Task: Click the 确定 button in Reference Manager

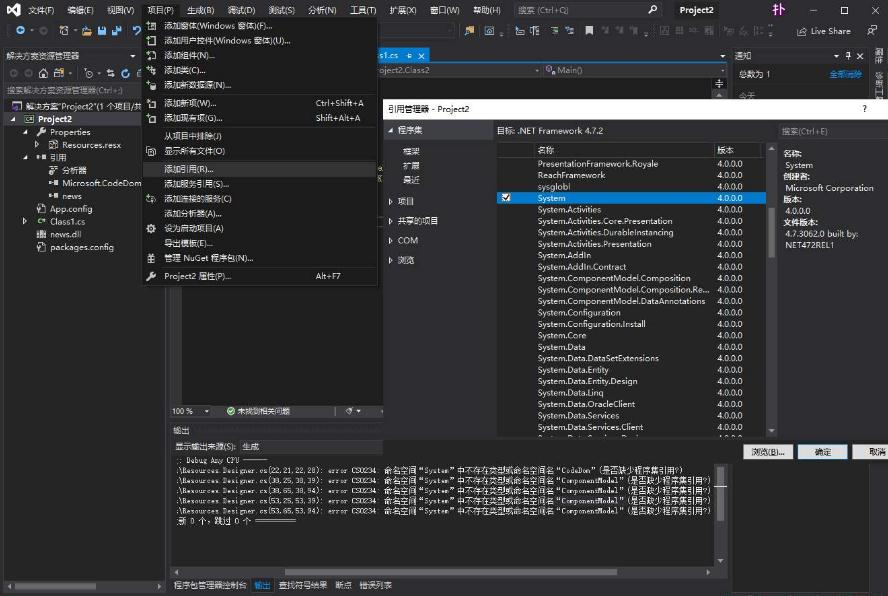Action: click(822, 452)
